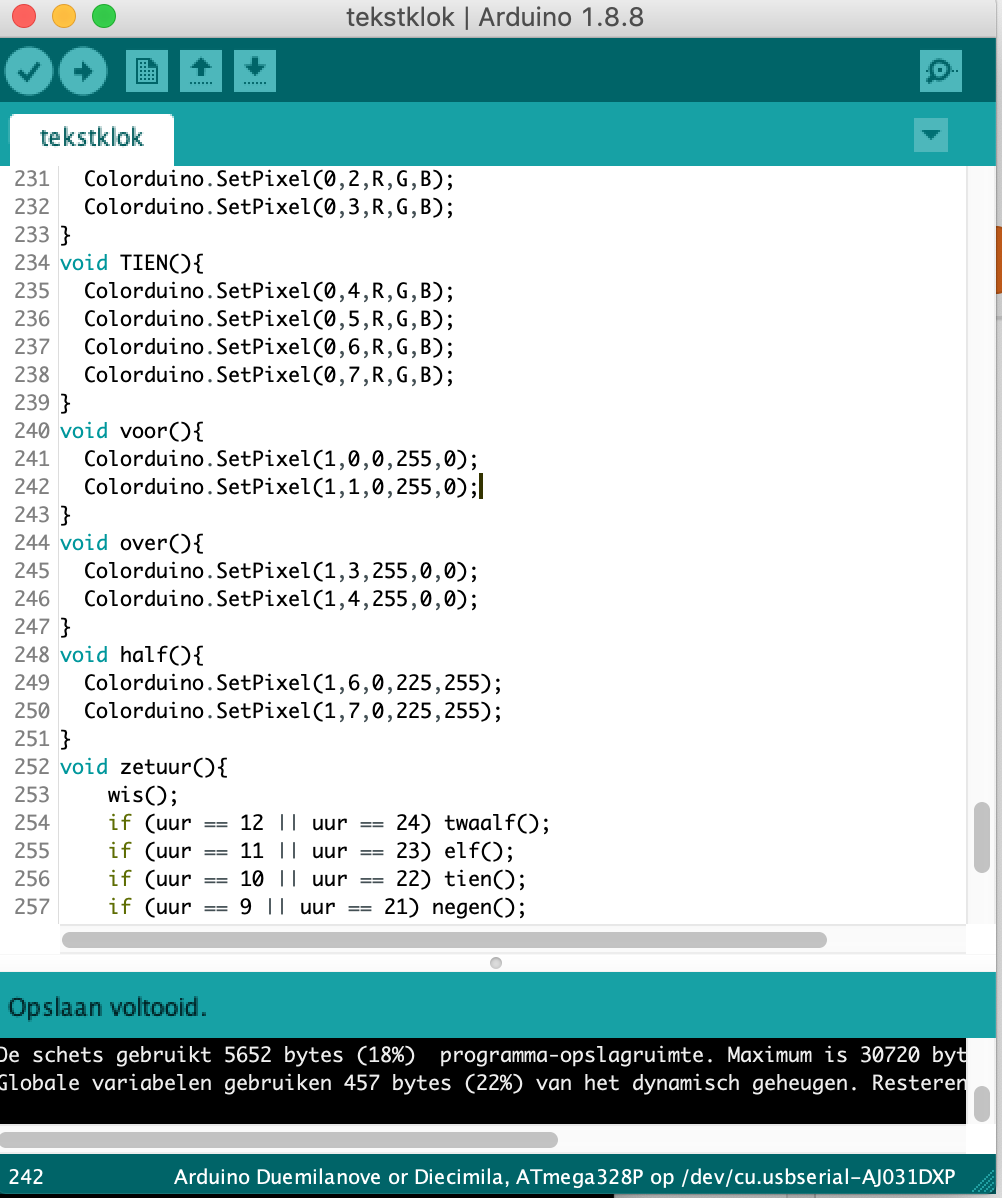The height and width of the screenshot is (1198, 1002).
Task: Click the line calling tien()
Action: (x=317, y=879)
